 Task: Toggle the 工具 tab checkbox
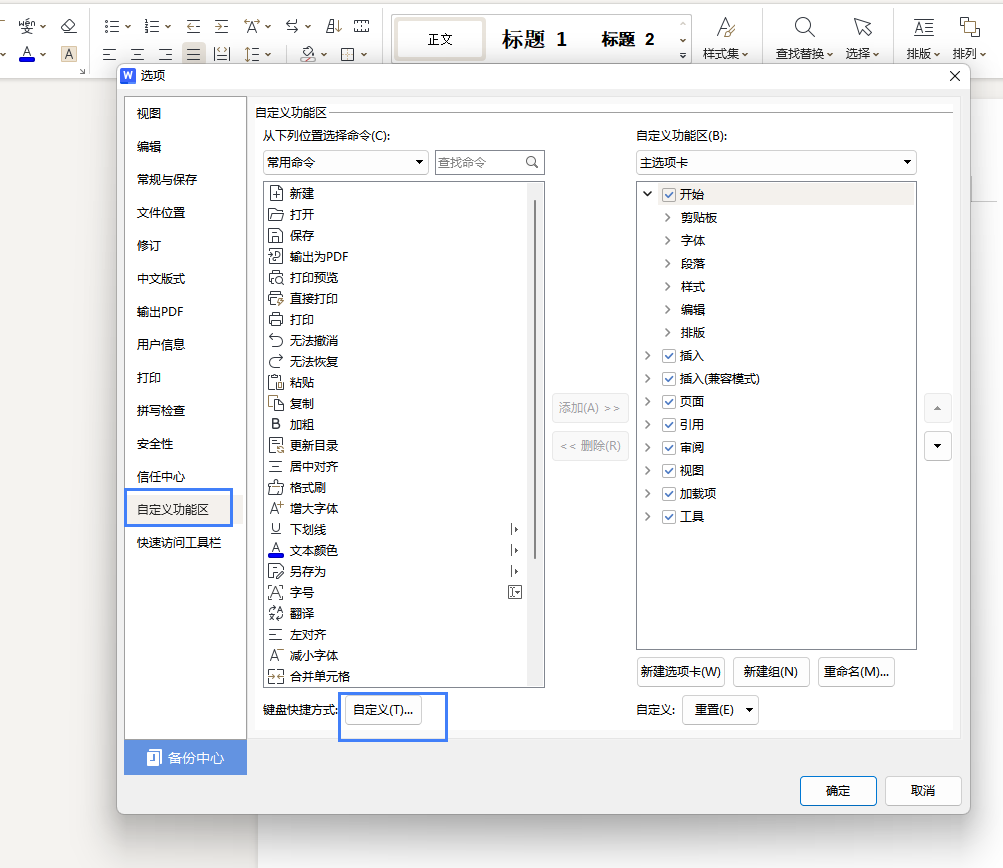click(669, 517)
